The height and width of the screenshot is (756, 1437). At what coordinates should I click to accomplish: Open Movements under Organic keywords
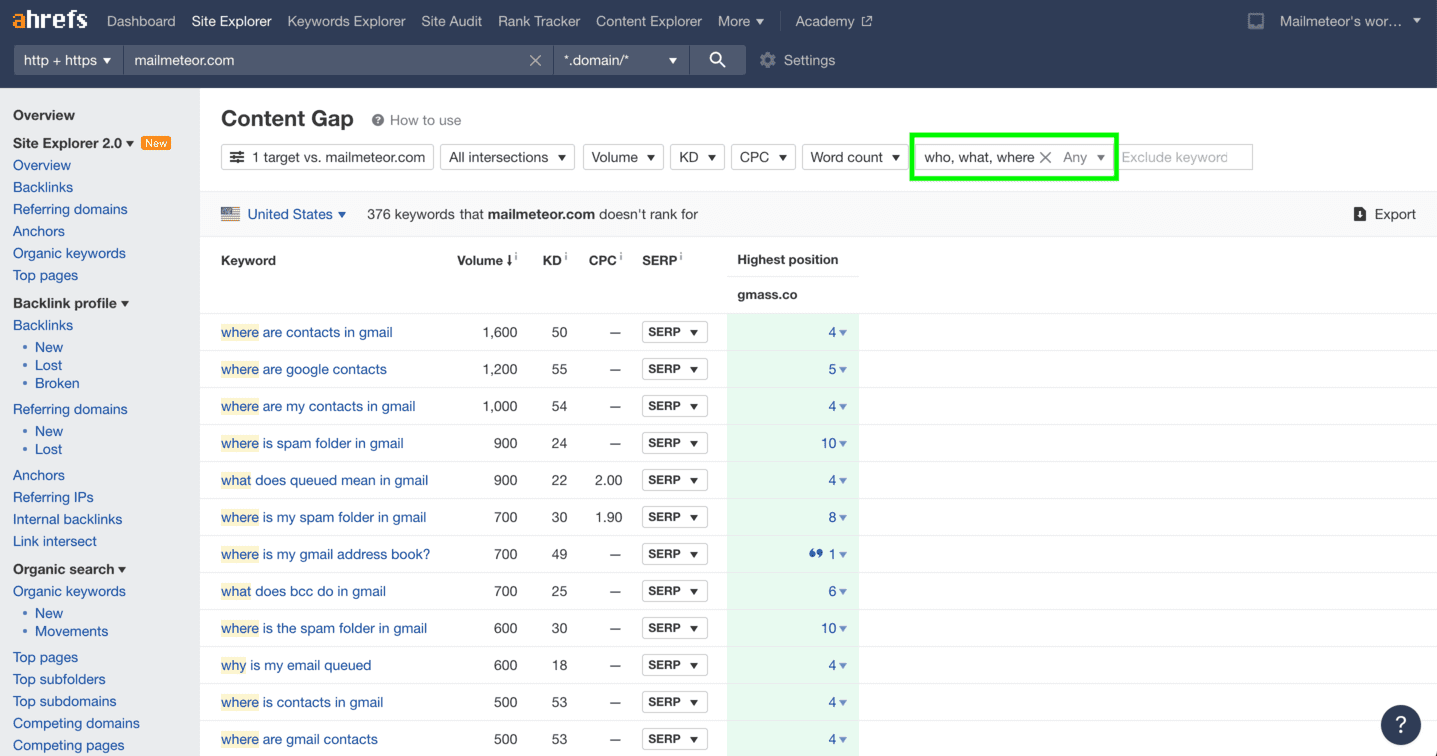point(71,631)
